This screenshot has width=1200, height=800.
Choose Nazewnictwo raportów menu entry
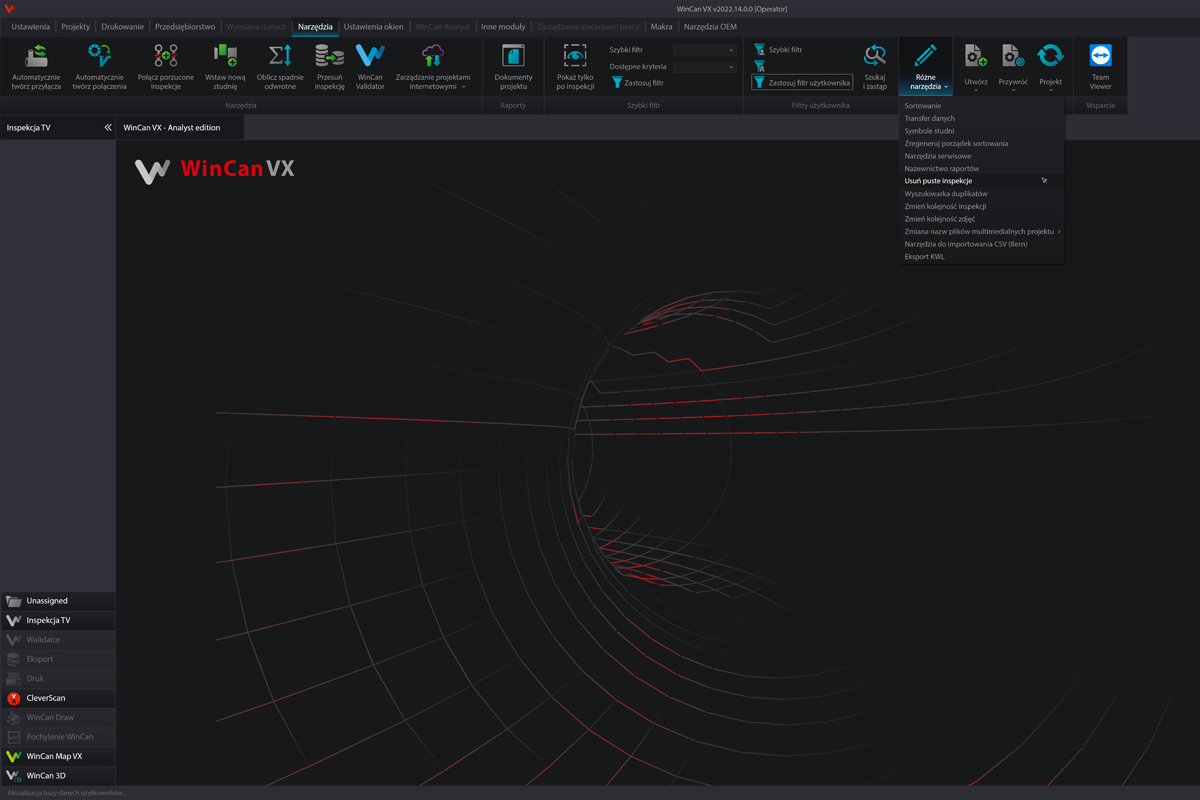pos(982,168)
